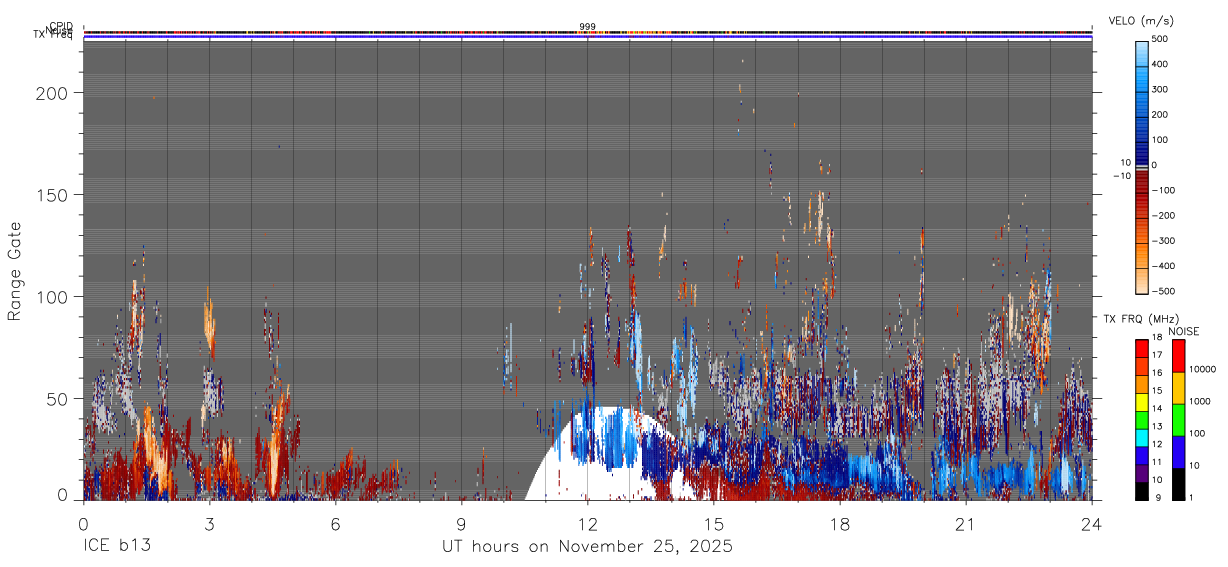Screen dimensions: 1228x567
Task: Click the 12 hour tick on time axis
Action: pos(587,524)
